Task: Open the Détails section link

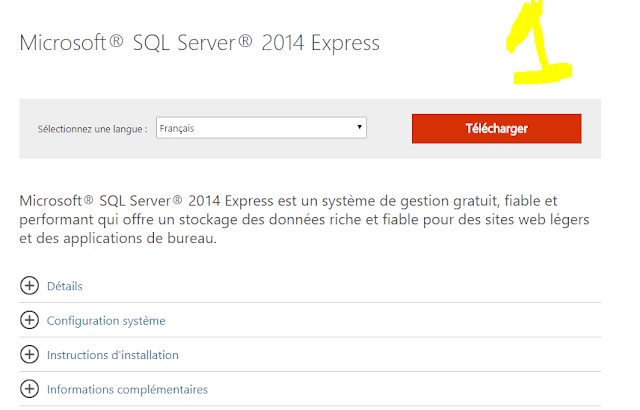Action: 64,286
